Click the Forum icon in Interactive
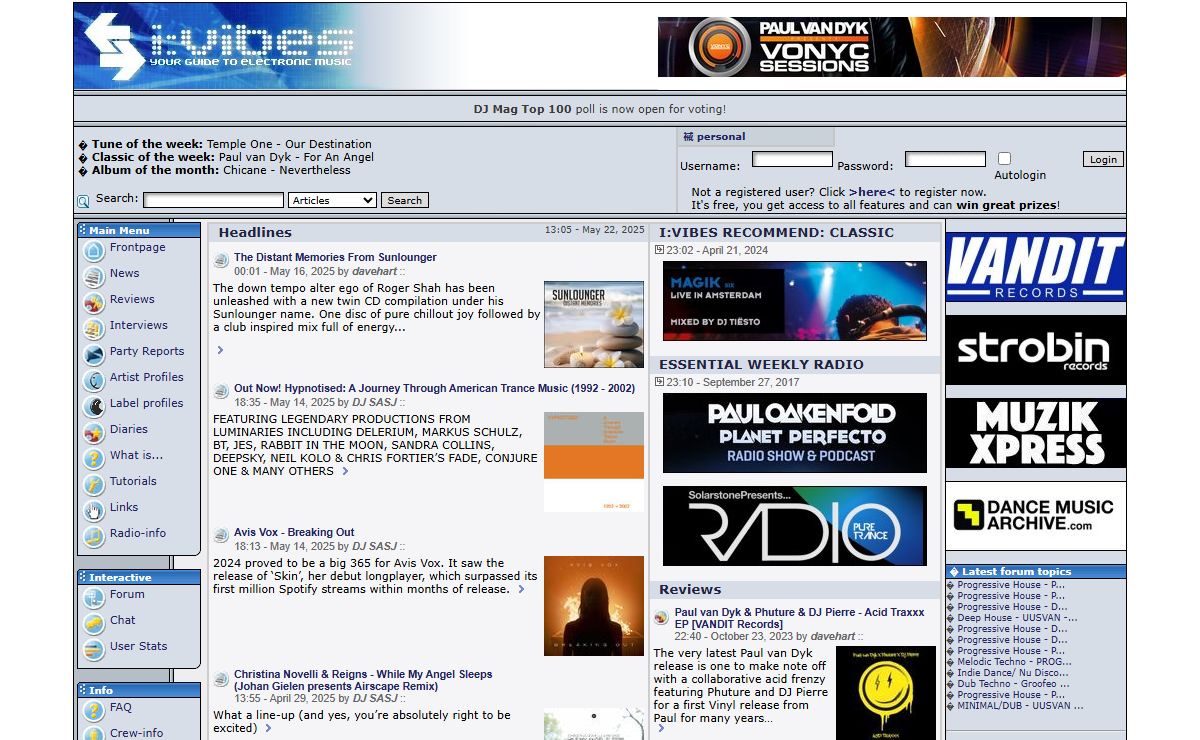1200x740 pixels. click(94, 597)
